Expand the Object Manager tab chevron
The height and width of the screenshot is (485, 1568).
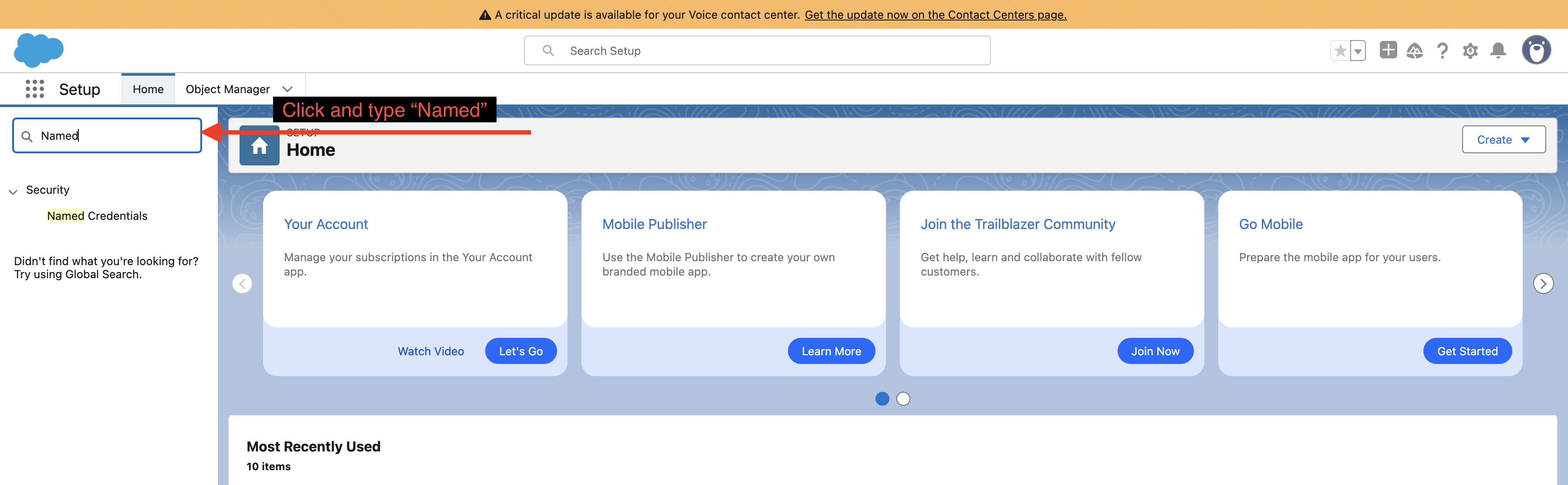(x=287, y=89)
